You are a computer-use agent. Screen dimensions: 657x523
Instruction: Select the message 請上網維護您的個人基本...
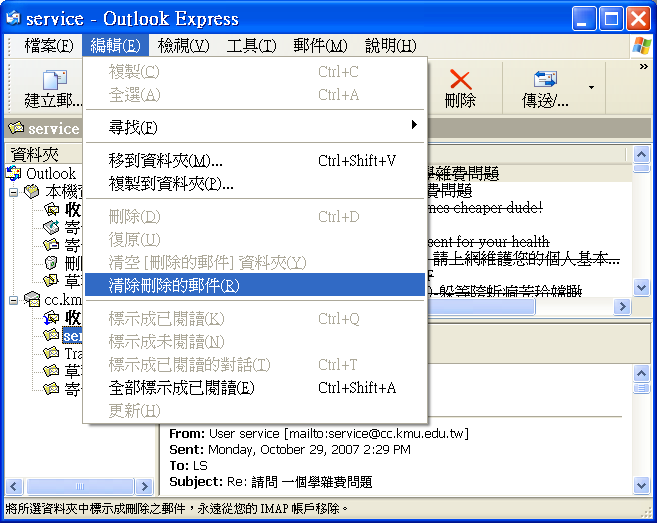coord(524,259)
